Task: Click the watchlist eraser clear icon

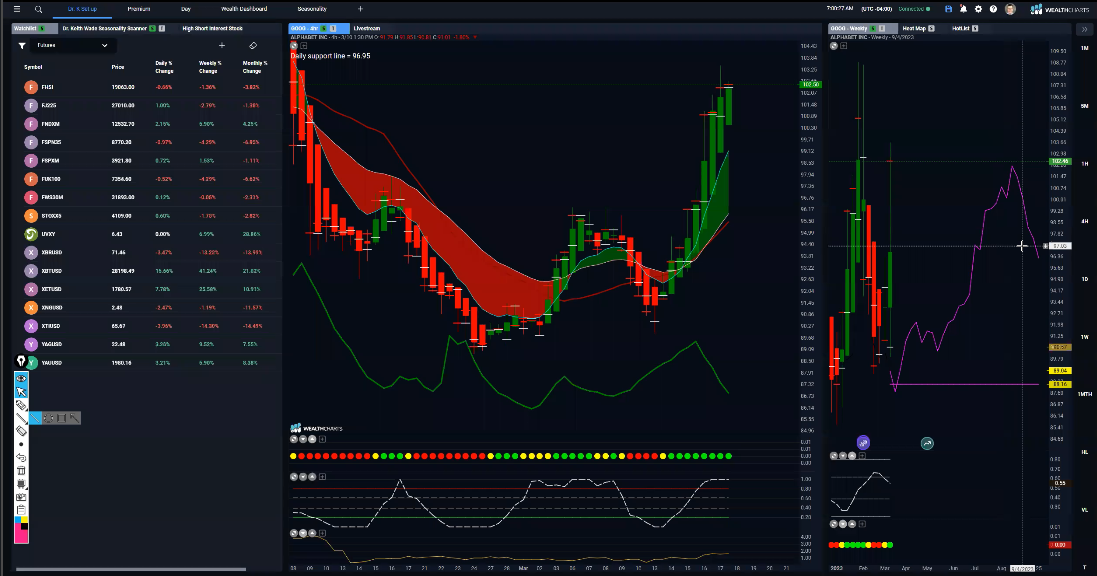Action: (253, 45)
